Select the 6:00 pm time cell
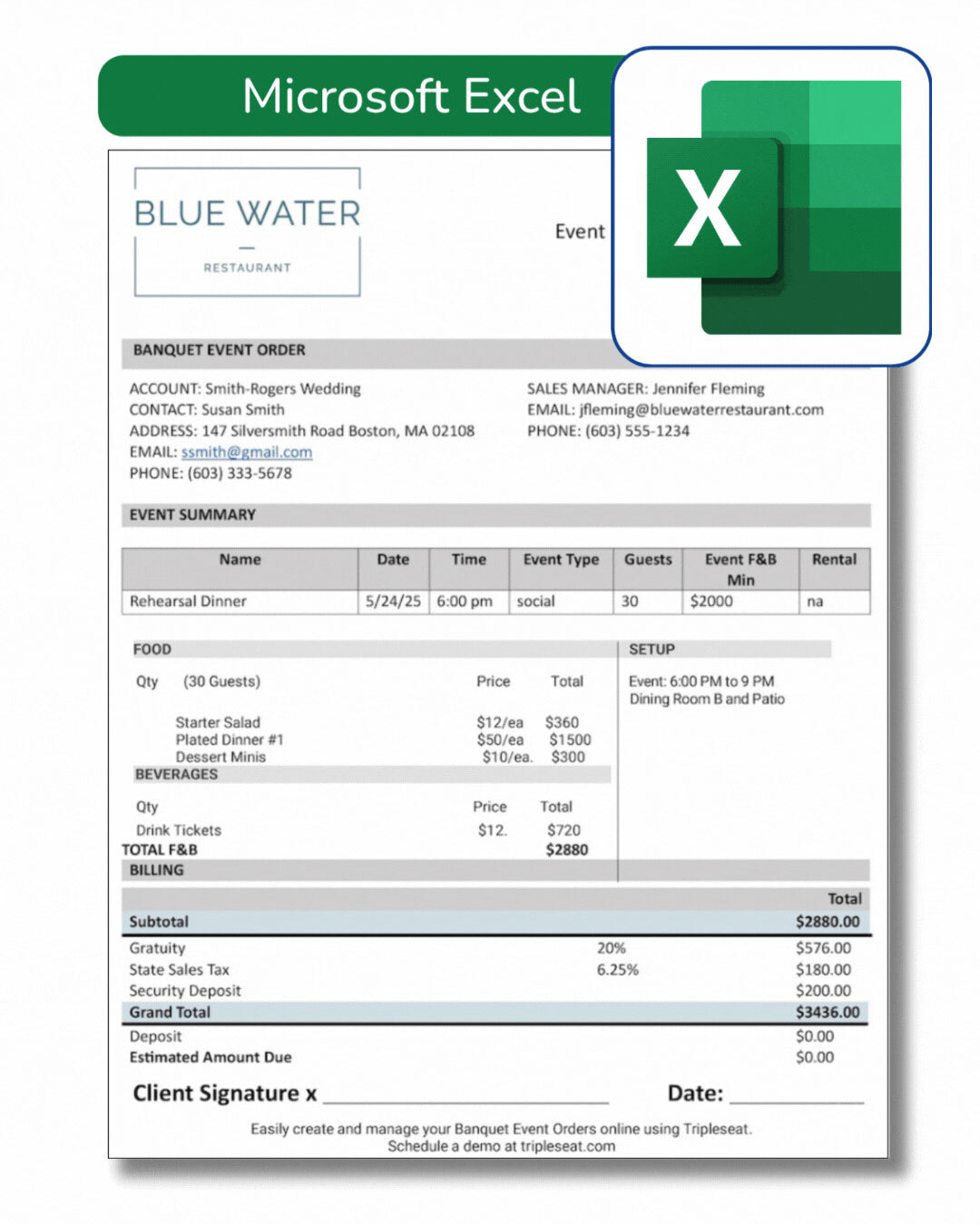The width and height of the screenshot is (980, 1225). [x=465, y=602]
